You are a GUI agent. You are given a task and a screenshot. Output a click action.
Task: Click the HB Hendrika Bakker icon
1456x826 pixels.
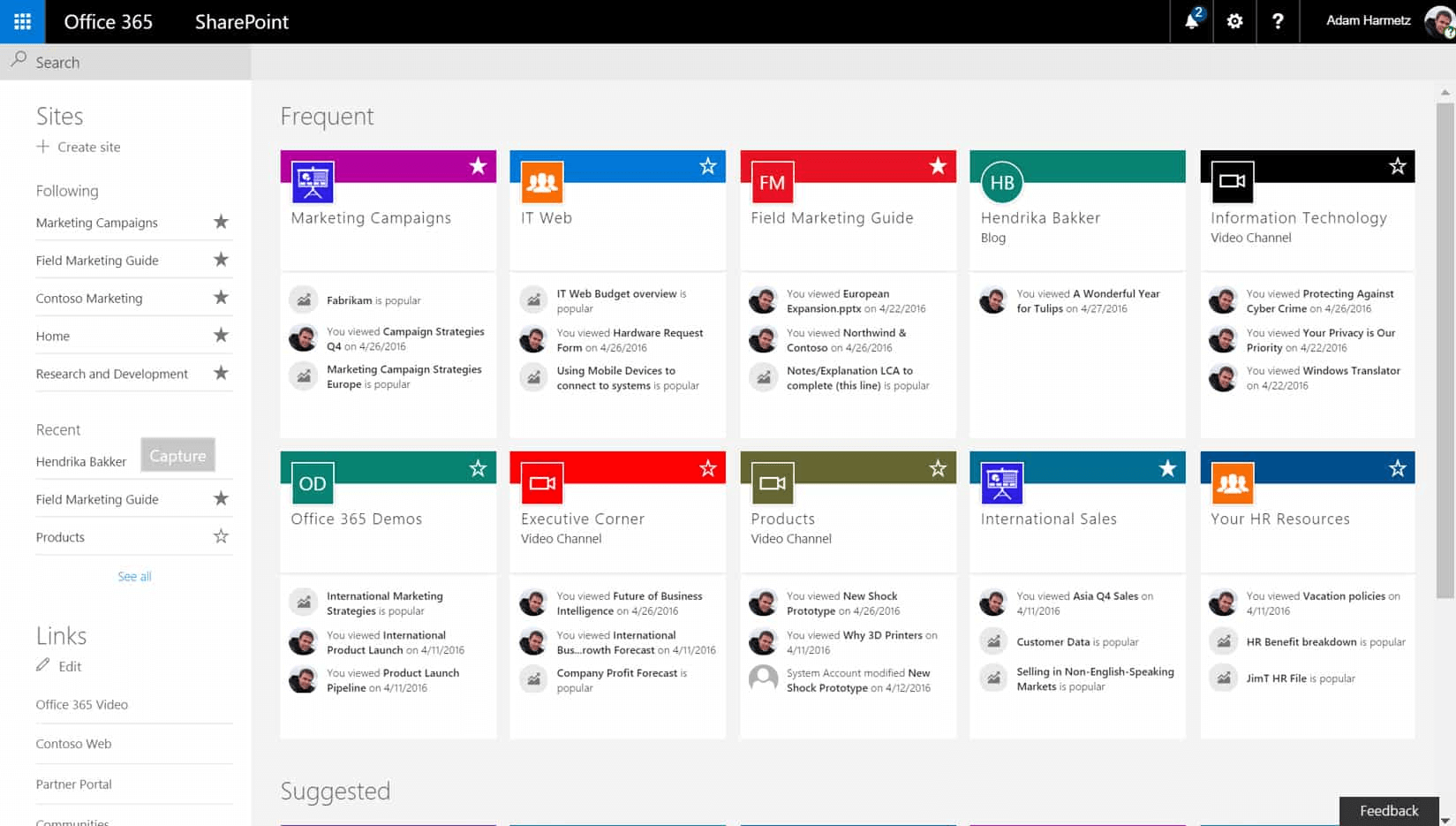(x=1002, y=183)
